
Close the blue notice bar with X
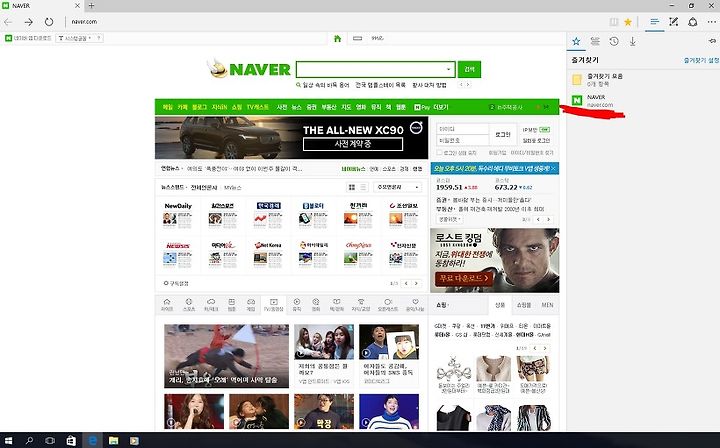553,168
